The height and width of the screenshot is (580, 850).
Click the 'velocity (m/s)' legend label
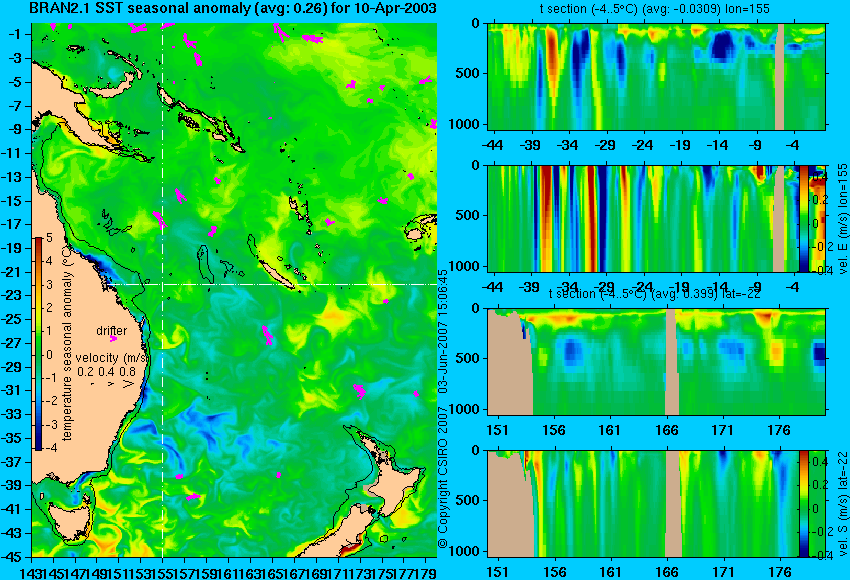tap(112, 358)
